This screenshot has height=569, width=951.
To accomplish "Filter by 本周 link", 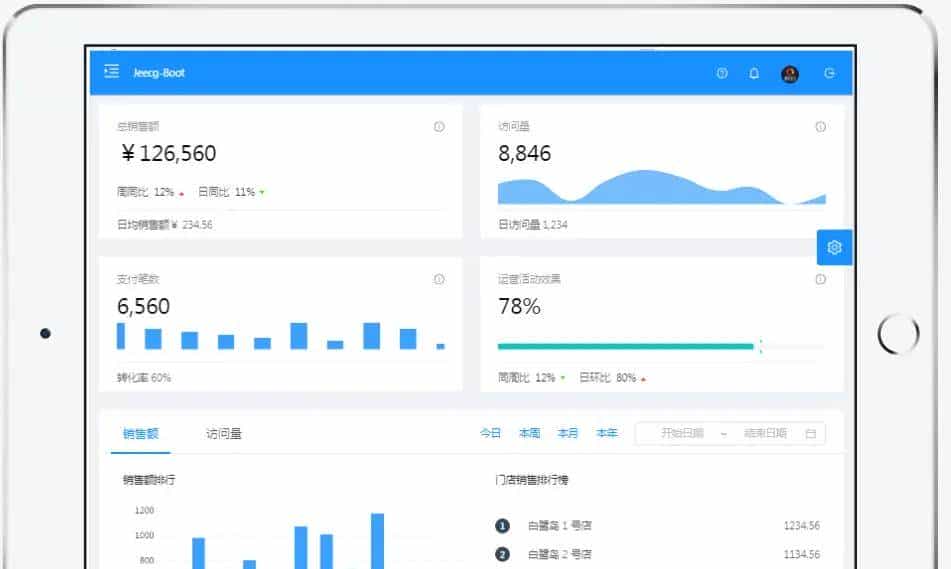I will [529, 433].
